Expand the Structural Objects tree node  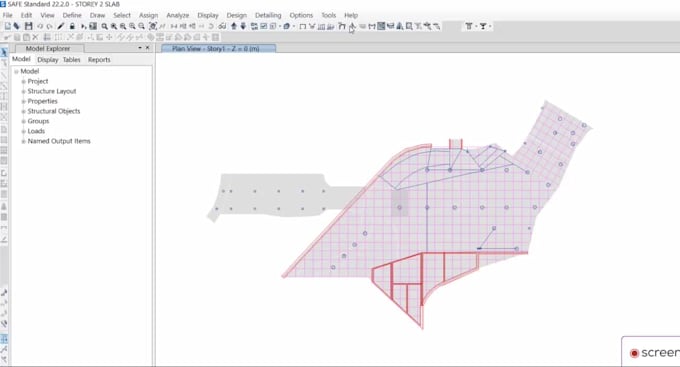pos(23,111)
